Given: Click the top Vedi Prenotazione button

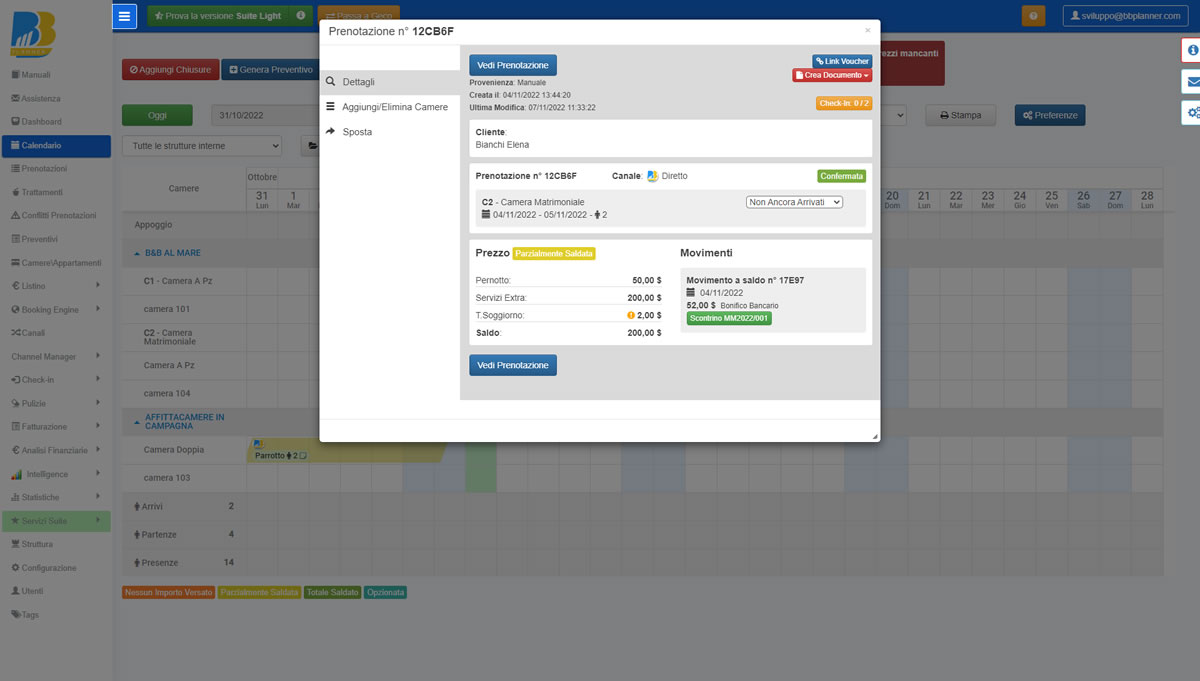Looking at the screenshot, I should pyautogui.click(x=512, y=65).
